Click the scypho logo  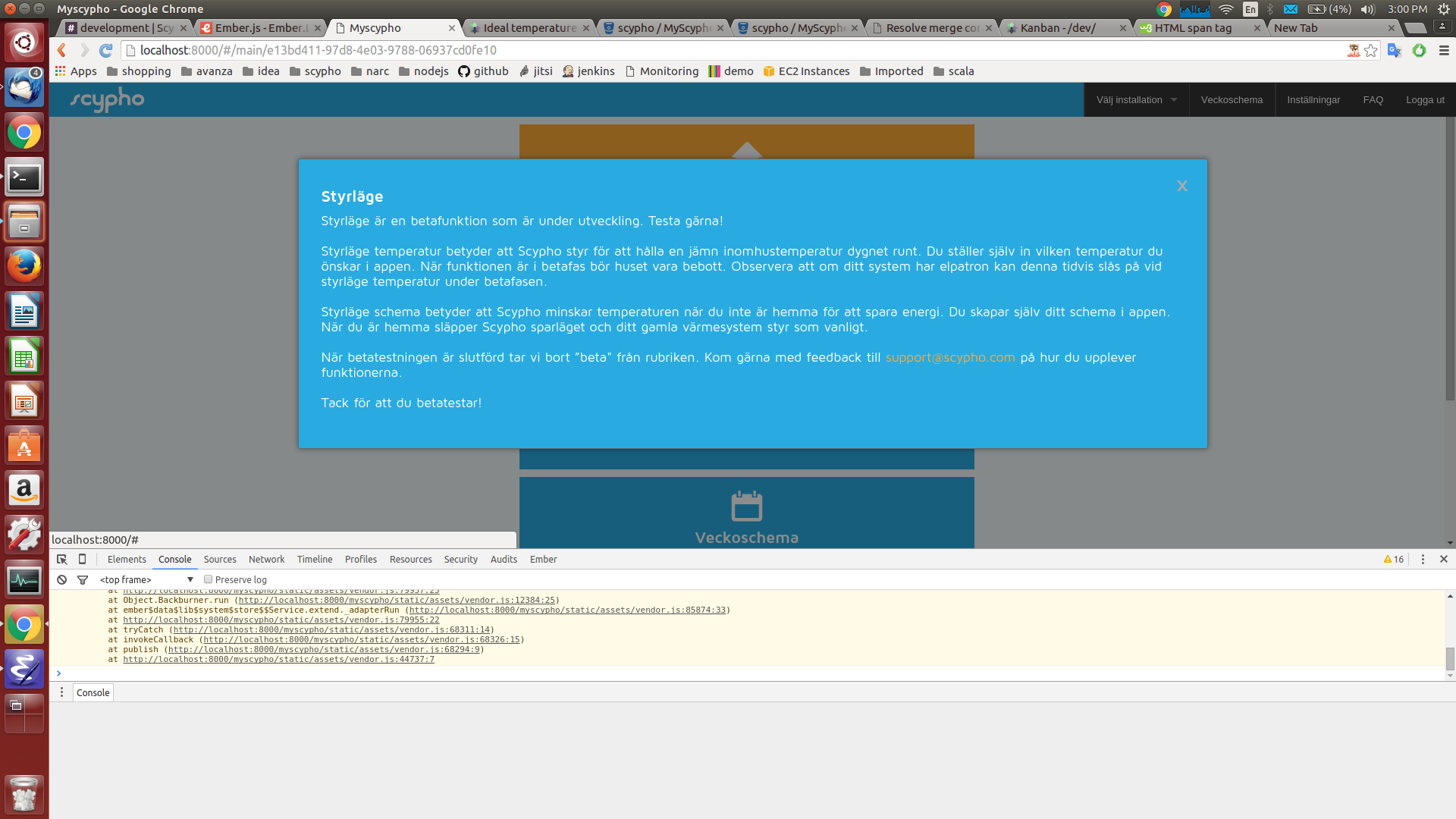coord(107,99)
